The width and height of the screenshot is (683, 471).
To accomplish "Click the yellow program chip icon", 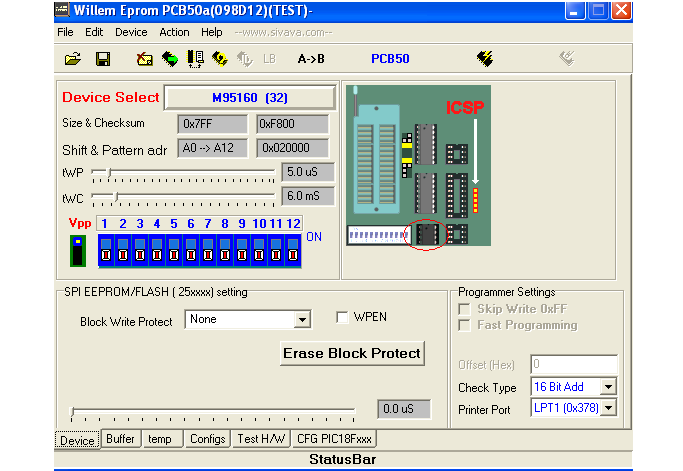I will pos(220,59).
